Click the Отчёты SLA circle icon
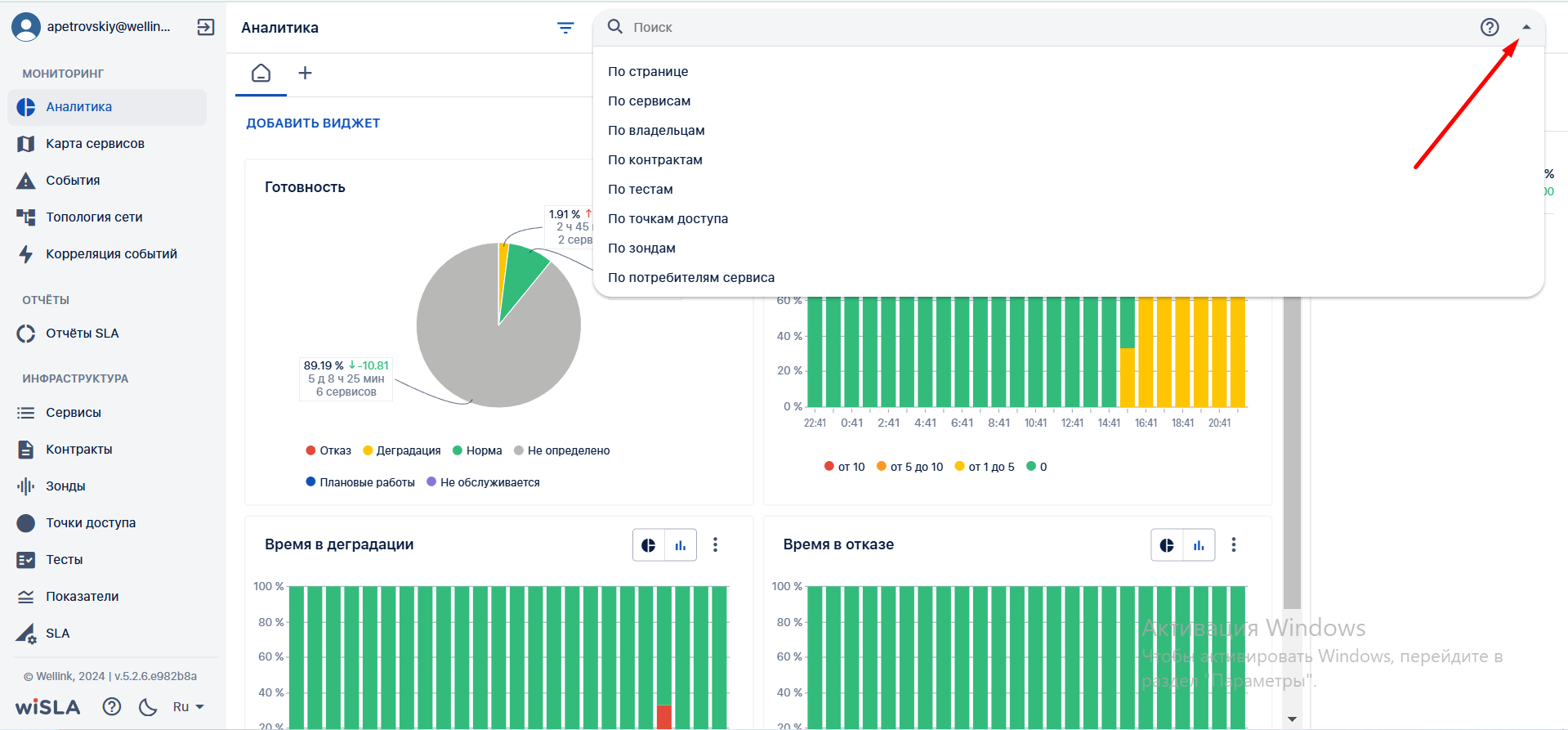The height and width of the screenshot is (730, 1568). point(26,334)
